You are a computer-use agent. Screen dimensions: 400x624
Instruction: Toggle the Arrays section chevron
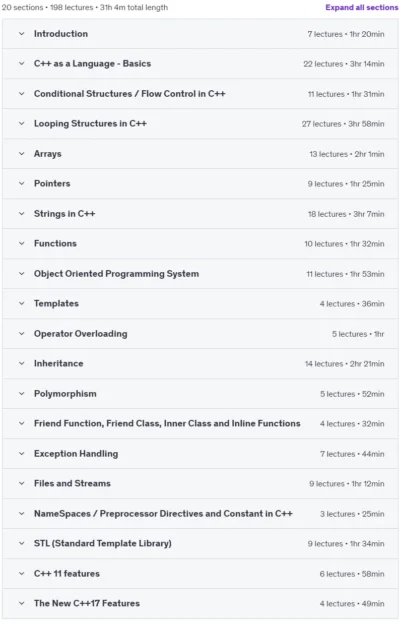pos(21,154)
